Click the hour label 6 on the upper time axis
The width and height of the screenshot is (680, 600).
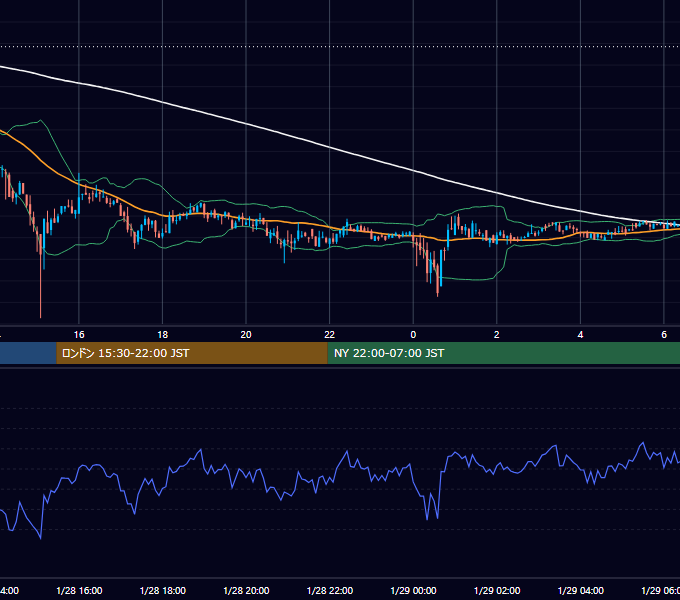tap(664, 335)
